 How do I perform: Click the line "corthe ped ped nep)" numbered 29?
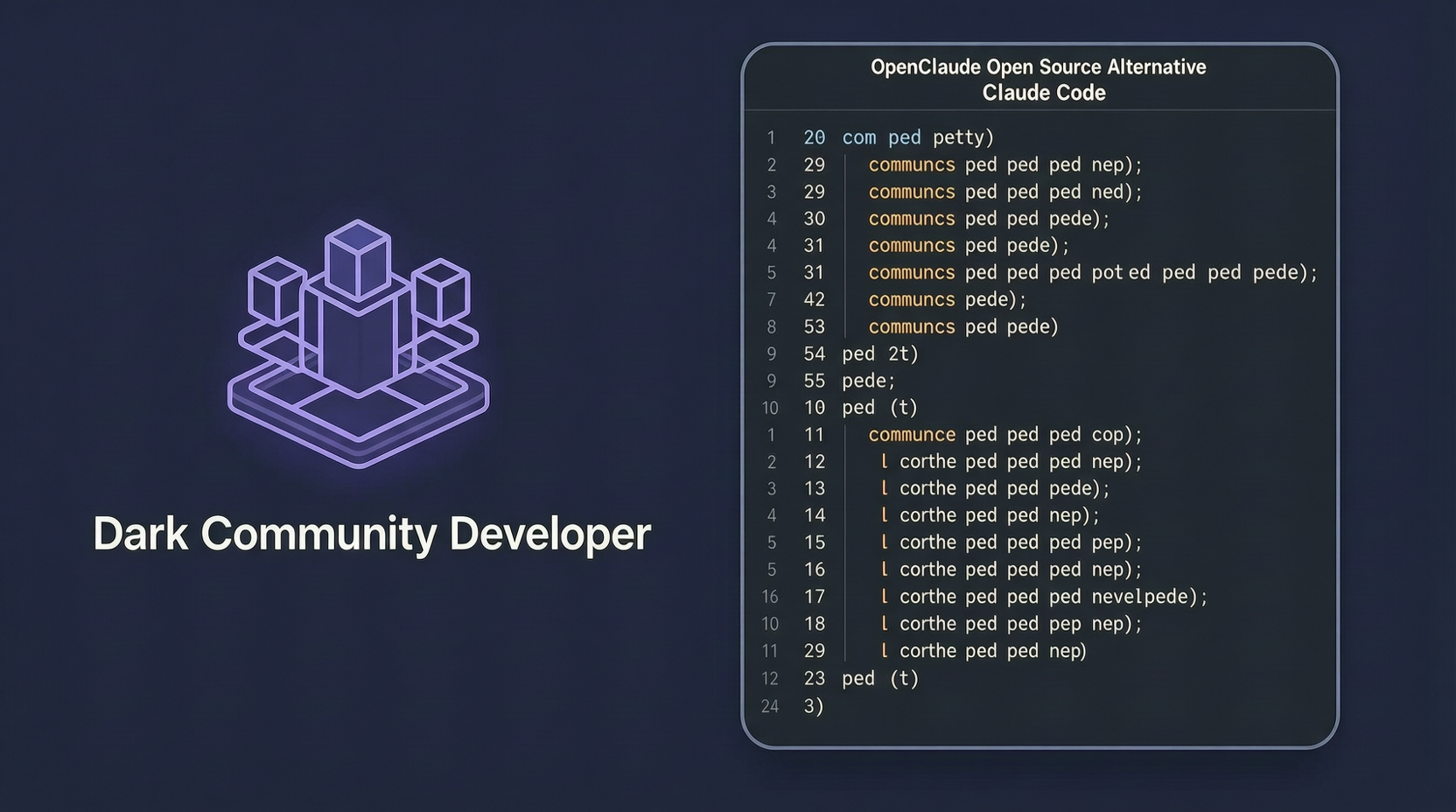[983, 652]
